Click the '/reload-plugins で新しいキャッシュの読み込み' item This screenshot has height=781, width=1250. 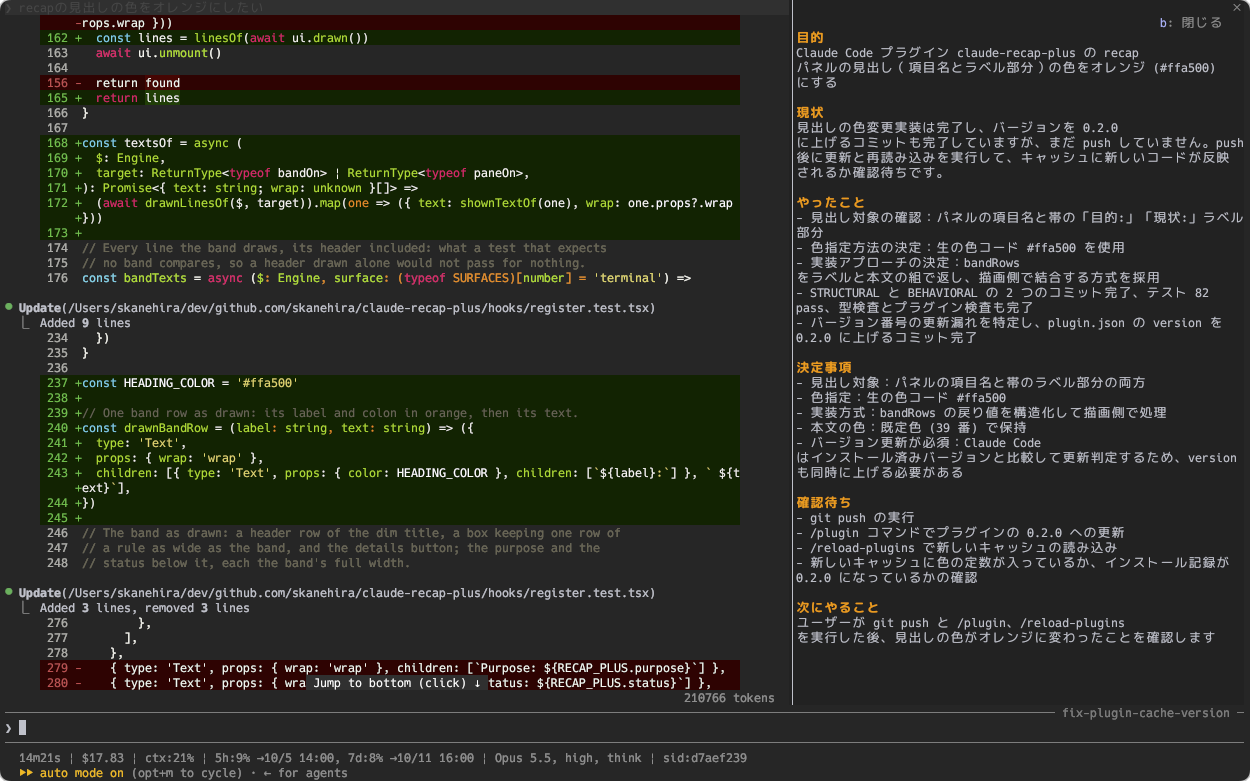[x=956, y=548]
